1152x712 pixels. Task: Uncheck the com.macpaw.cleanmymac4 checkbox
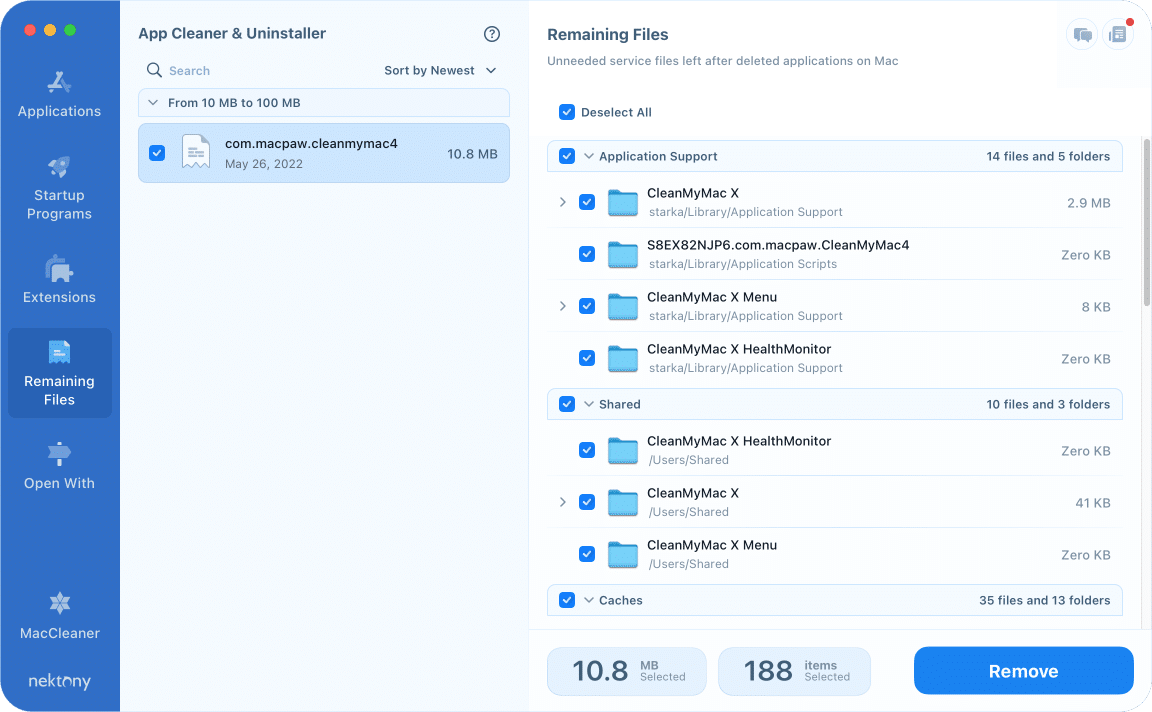coord(157,153)
